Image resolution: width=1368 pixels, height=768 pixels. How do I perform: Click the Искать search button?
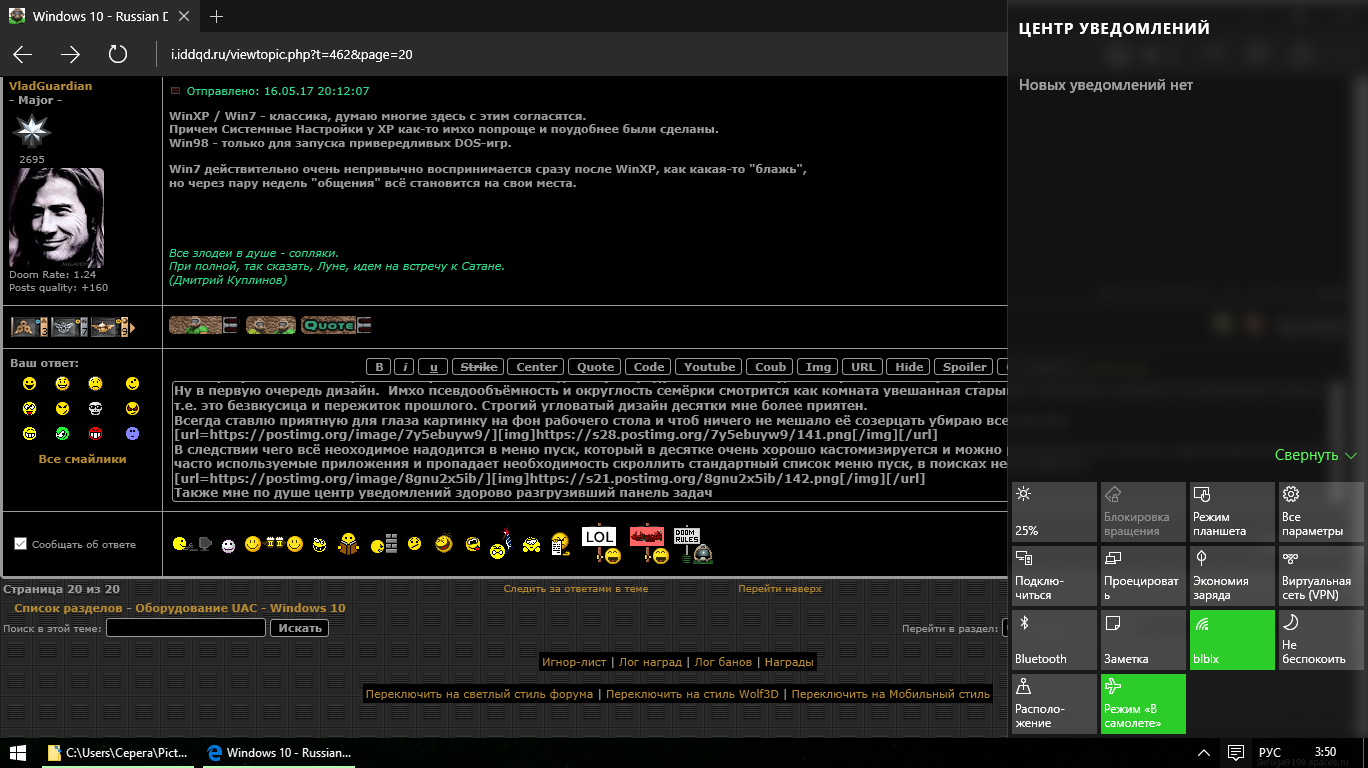[300, 628]
